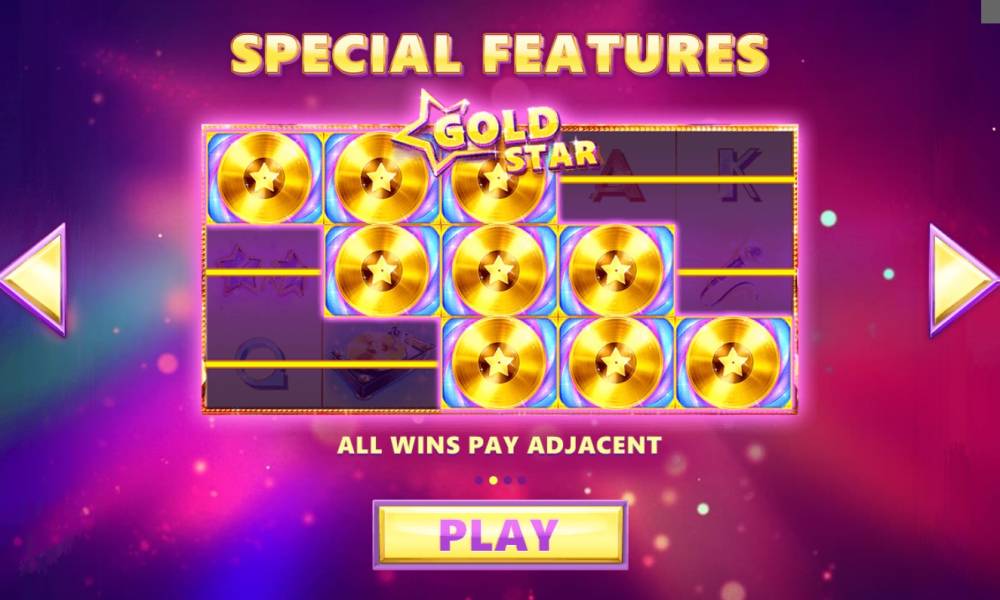The image size is (1000, 600).
Task: Click the dimmed A card symbol
Action: tap(617, 175)
